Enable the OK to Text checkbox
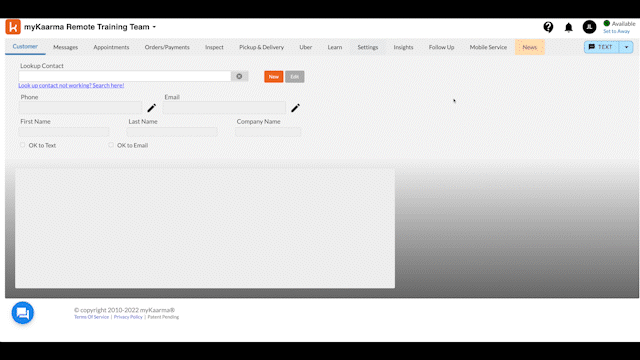This screenshot has height=360, width=640. click(23, 145)
